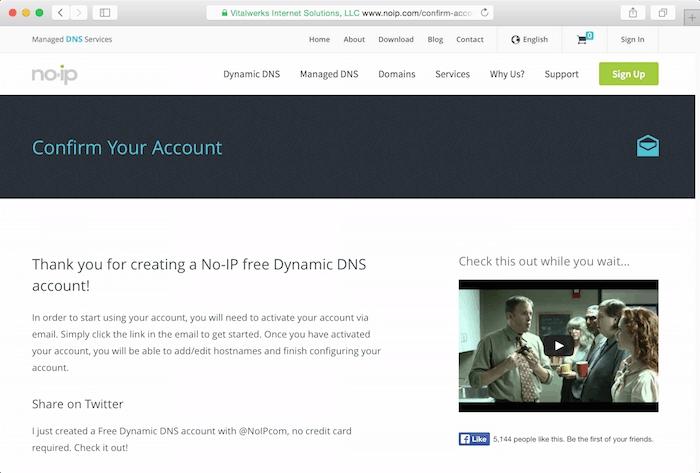The height and width of the screenshot is (473, 700).
Task: Open the Home link
Action: tap(319, 39)
